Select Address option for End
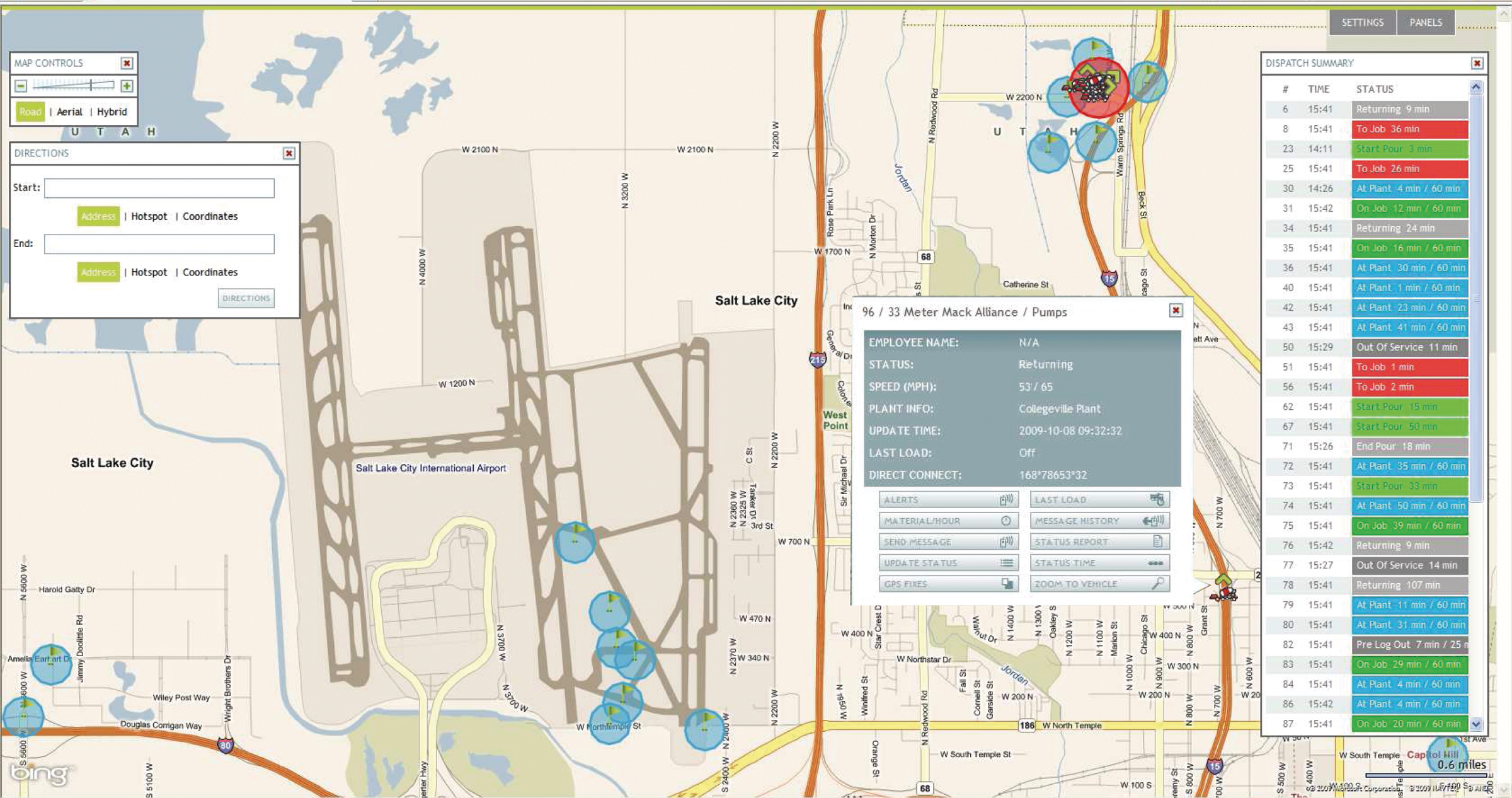Screen dimensions: 1512x798 (x=98, y=272)
